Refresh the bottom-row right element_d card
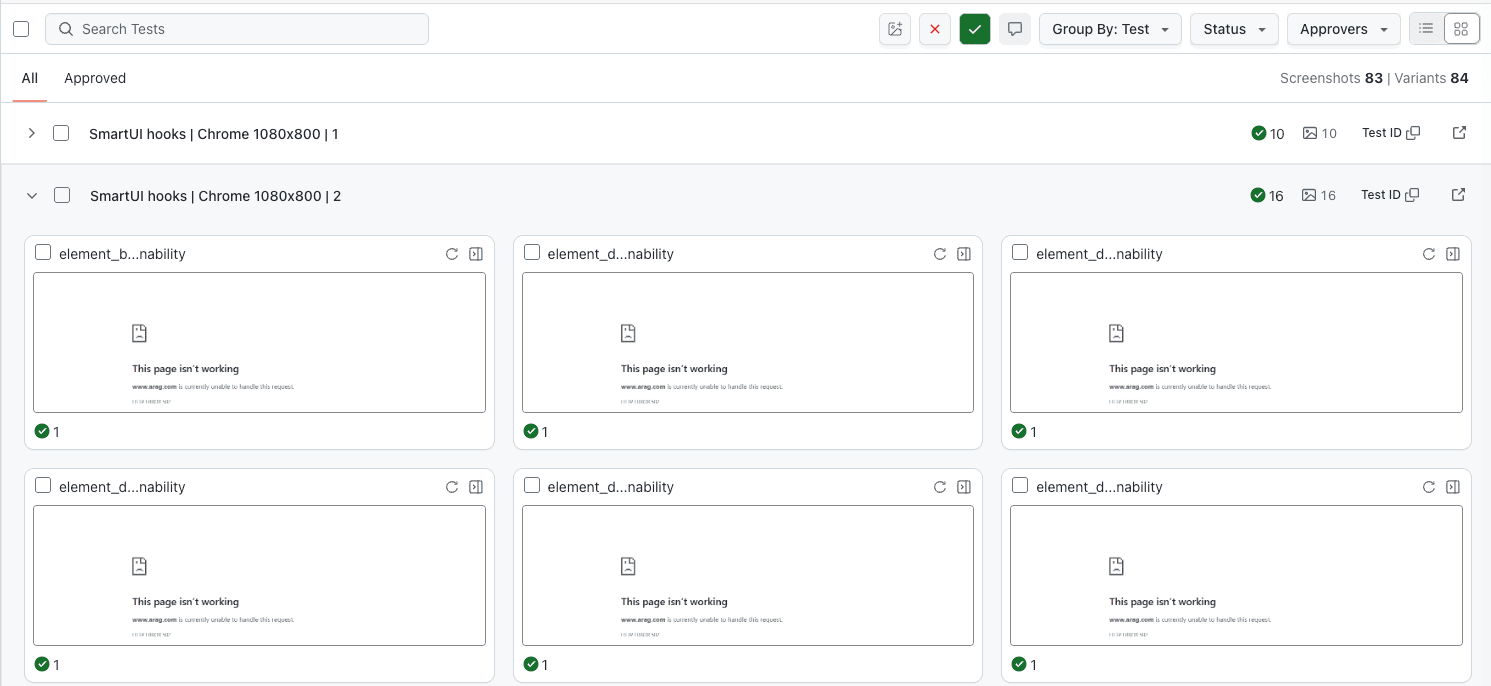 tap(1429, 487)
